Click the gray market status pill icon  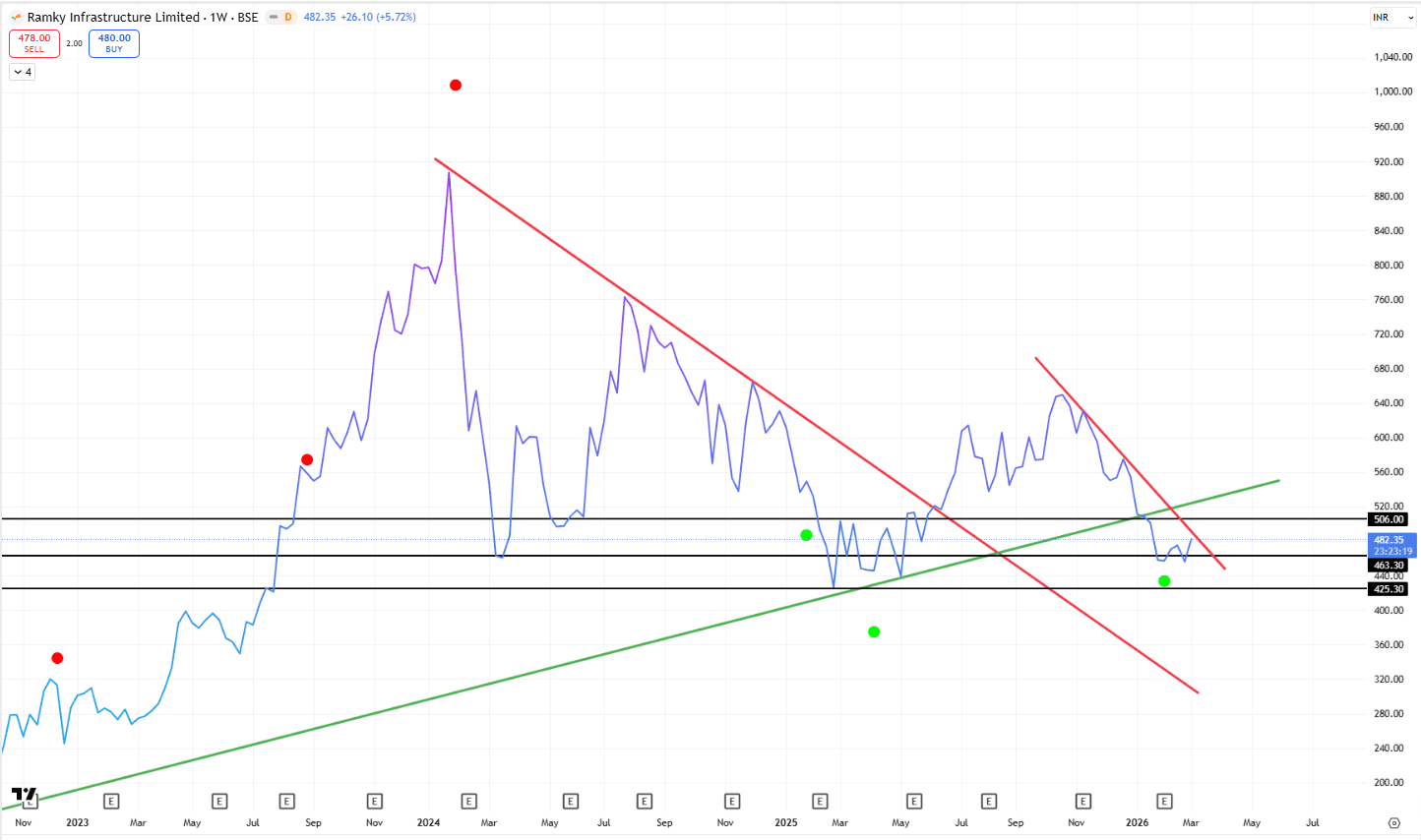[274, 17]
